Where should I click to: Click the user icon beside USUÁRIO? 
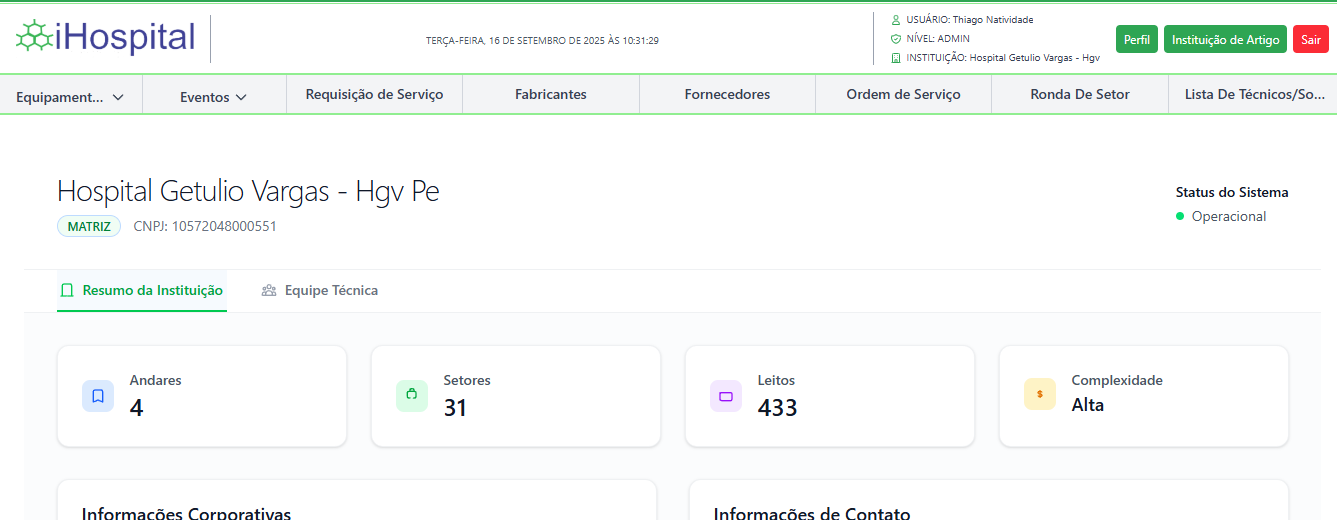pos(896,20)
